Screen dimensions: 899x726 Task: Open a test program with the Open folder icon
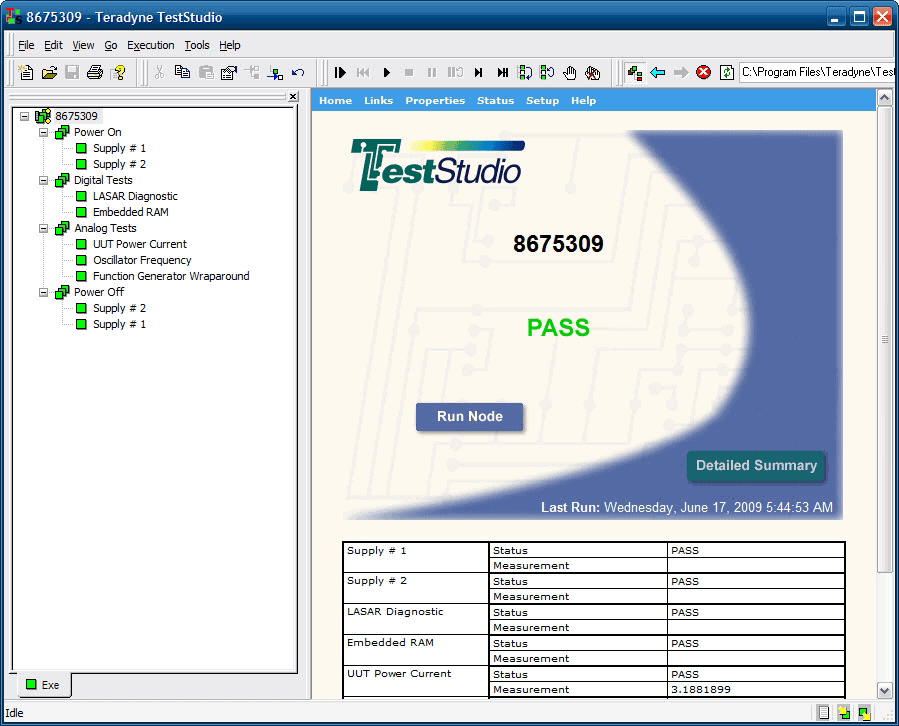point(48,72)
